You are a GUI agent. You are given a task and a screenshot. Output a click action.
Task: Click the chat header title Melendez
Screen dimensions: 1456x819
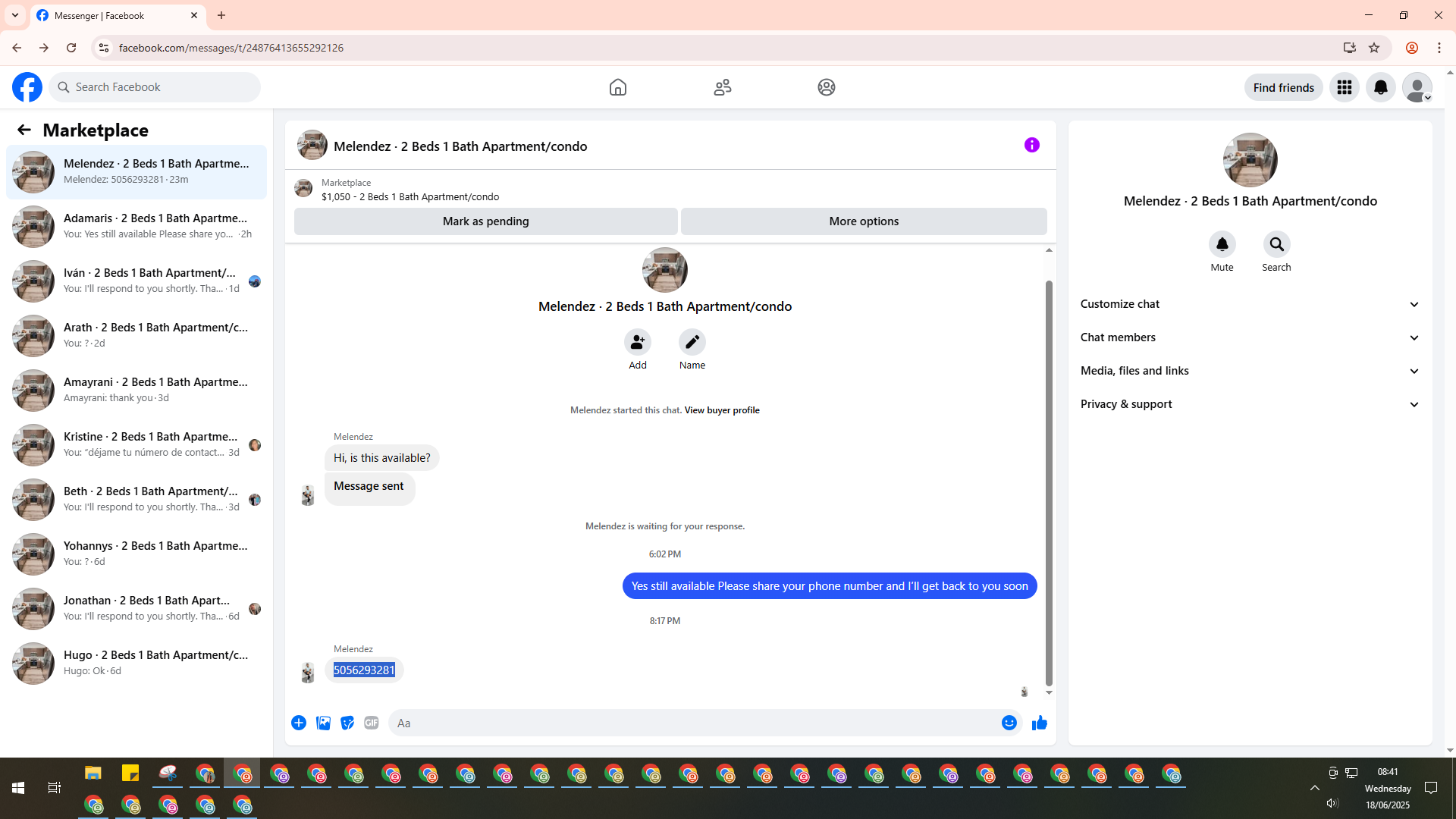(460, 146)
